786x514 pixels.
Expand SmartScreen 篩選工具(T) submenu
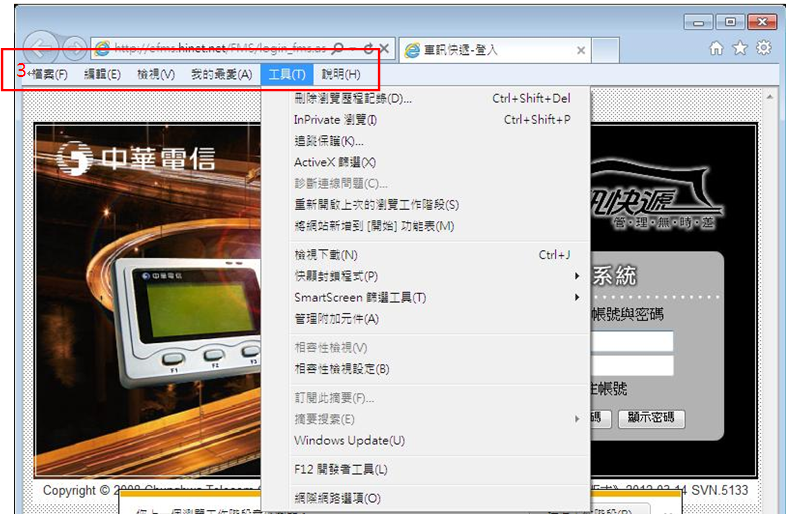tap(426, 297)
